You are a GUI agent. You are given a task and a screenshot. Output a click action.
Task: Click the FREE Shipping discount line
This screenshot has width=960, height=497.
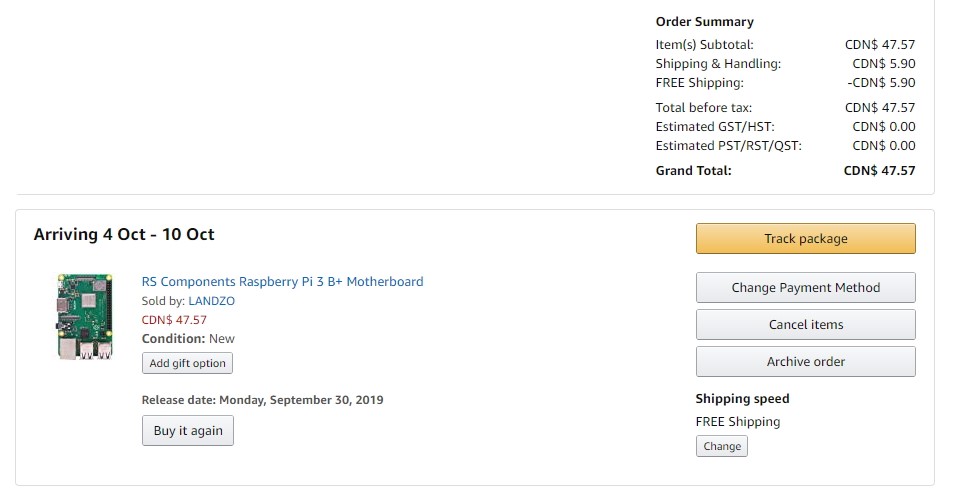click(786, 83)
